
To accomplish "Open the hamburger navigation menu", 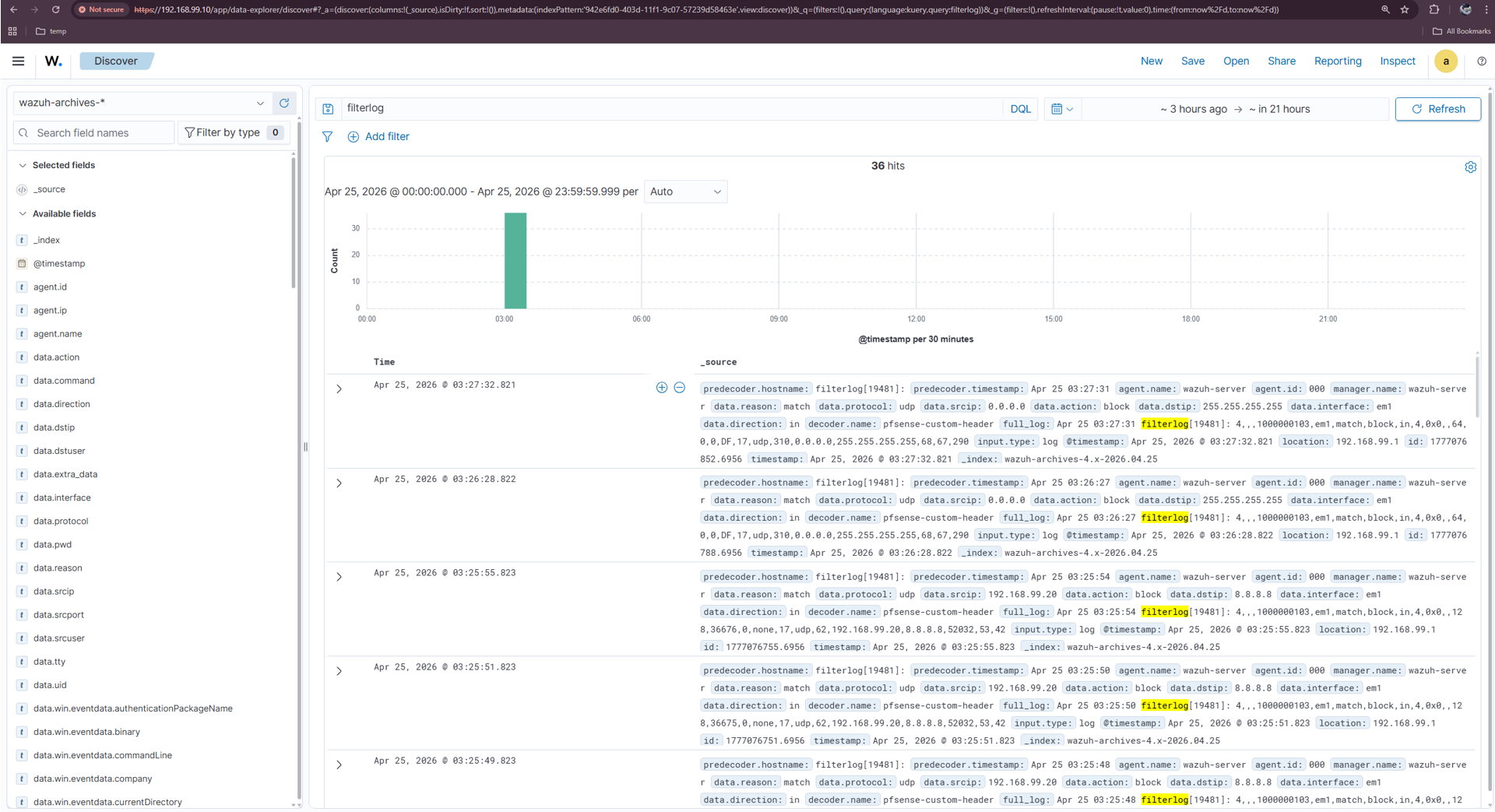I will click(x=18, y=61).
